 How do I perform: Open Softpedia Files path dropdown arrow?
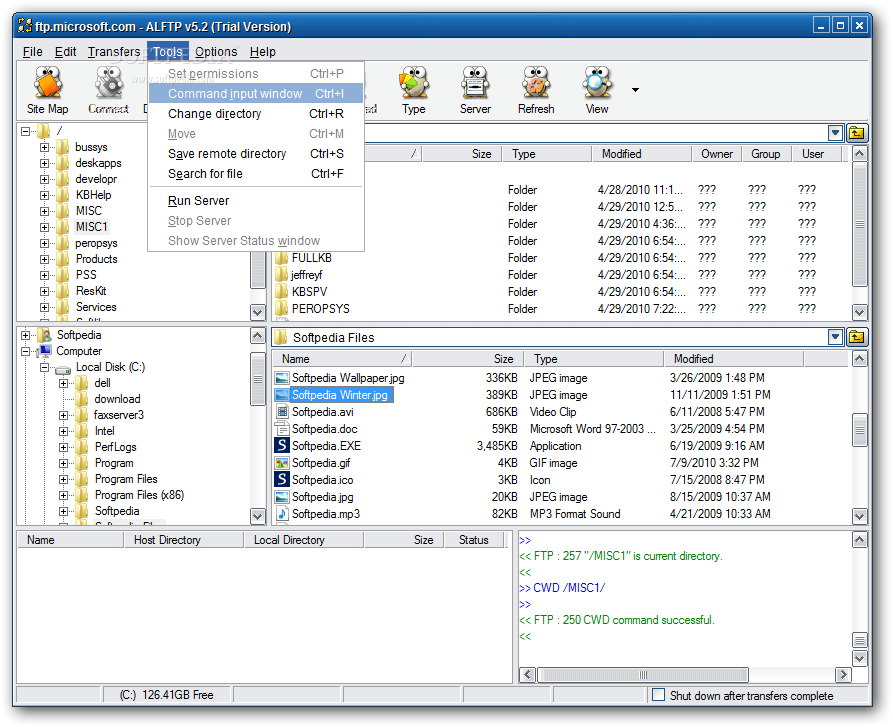835,337
